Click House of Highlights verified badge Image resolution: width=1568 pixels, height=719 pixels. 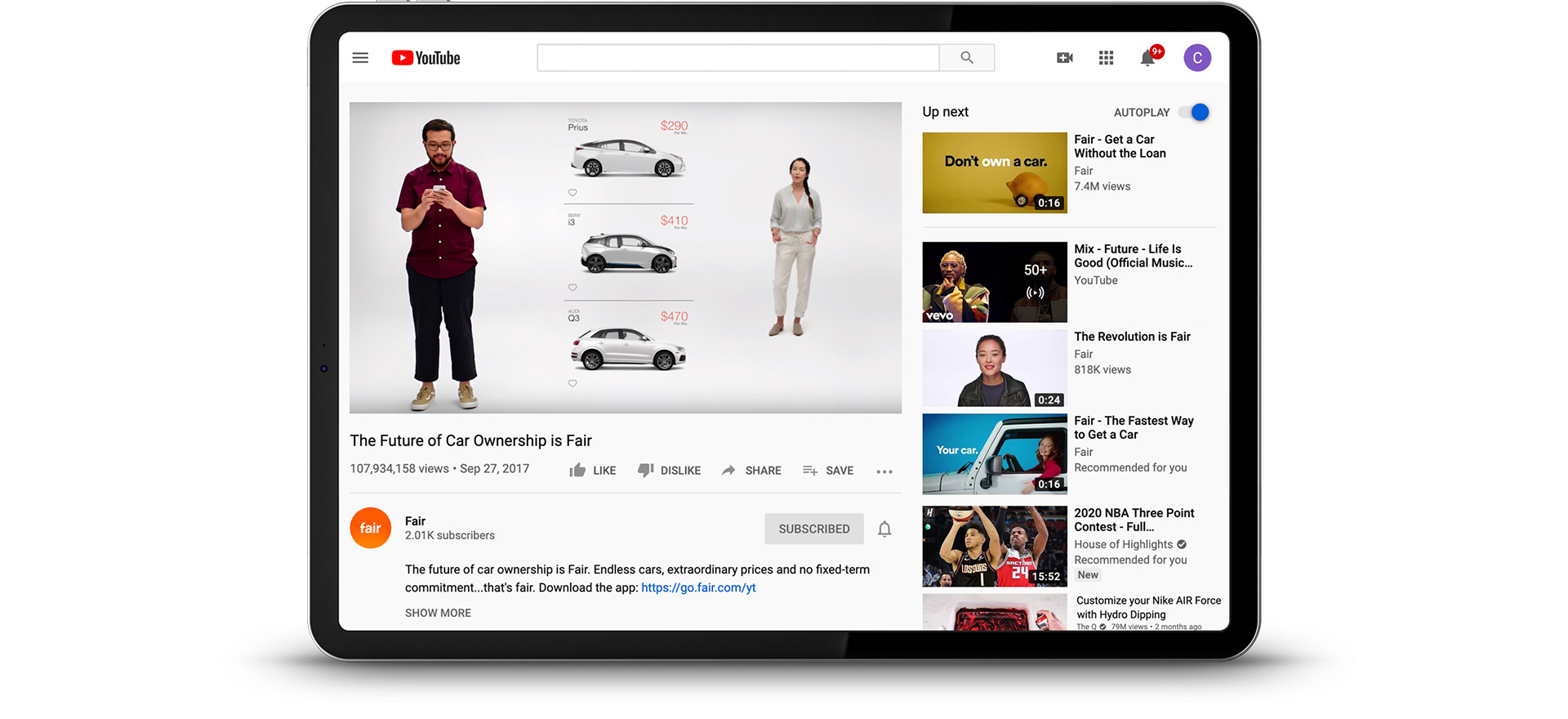[x=1182, y=544]
